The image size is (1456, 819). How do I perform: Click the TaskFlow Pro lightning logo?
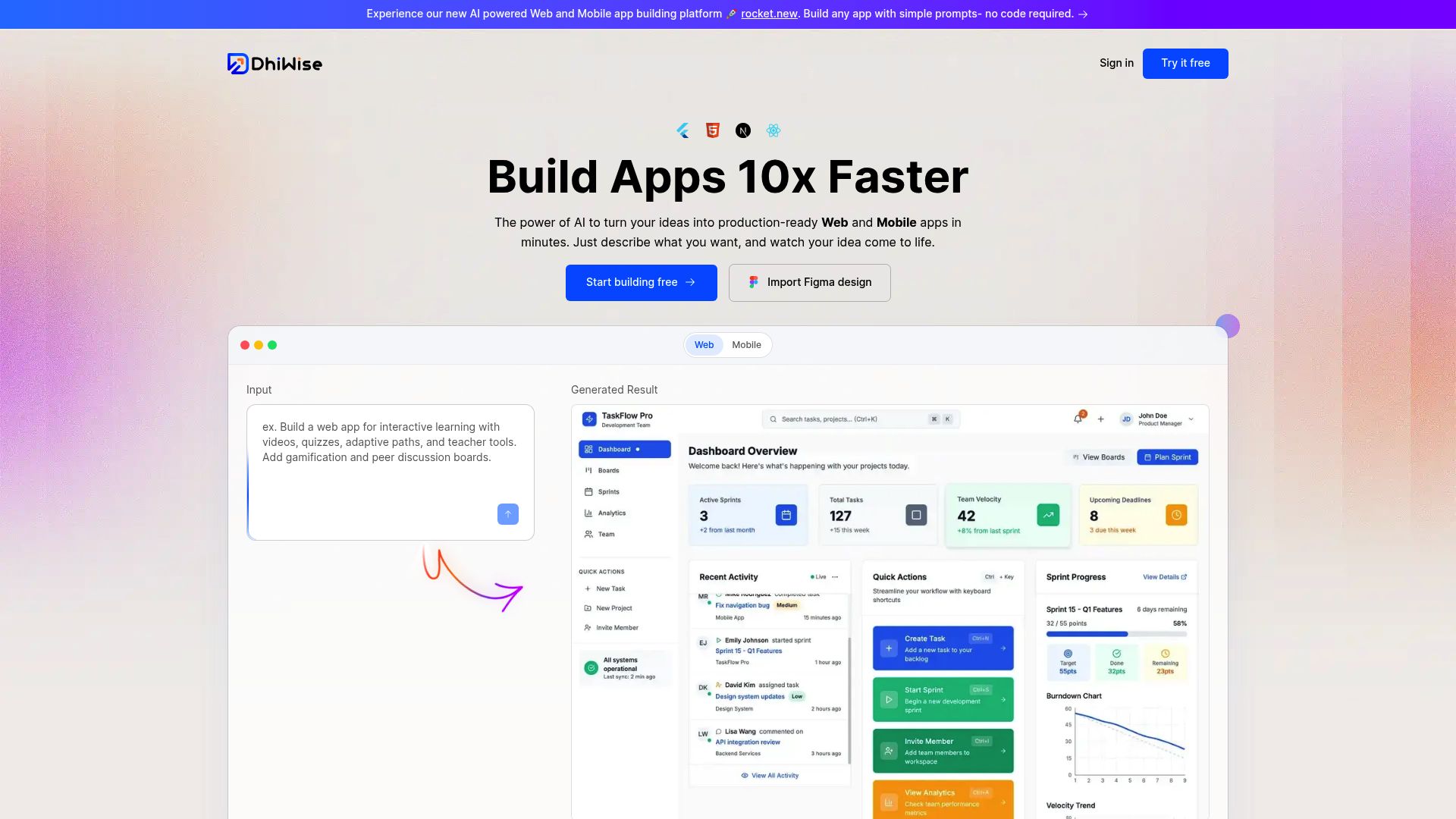coord(589,419)
